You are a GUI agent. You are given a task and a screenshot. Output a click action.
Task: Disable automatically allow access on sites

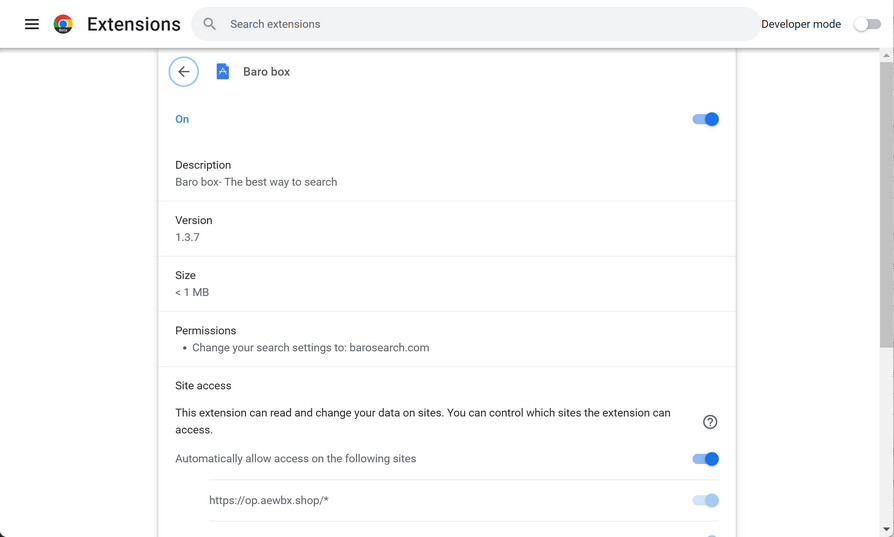click(x=705, y=459)
